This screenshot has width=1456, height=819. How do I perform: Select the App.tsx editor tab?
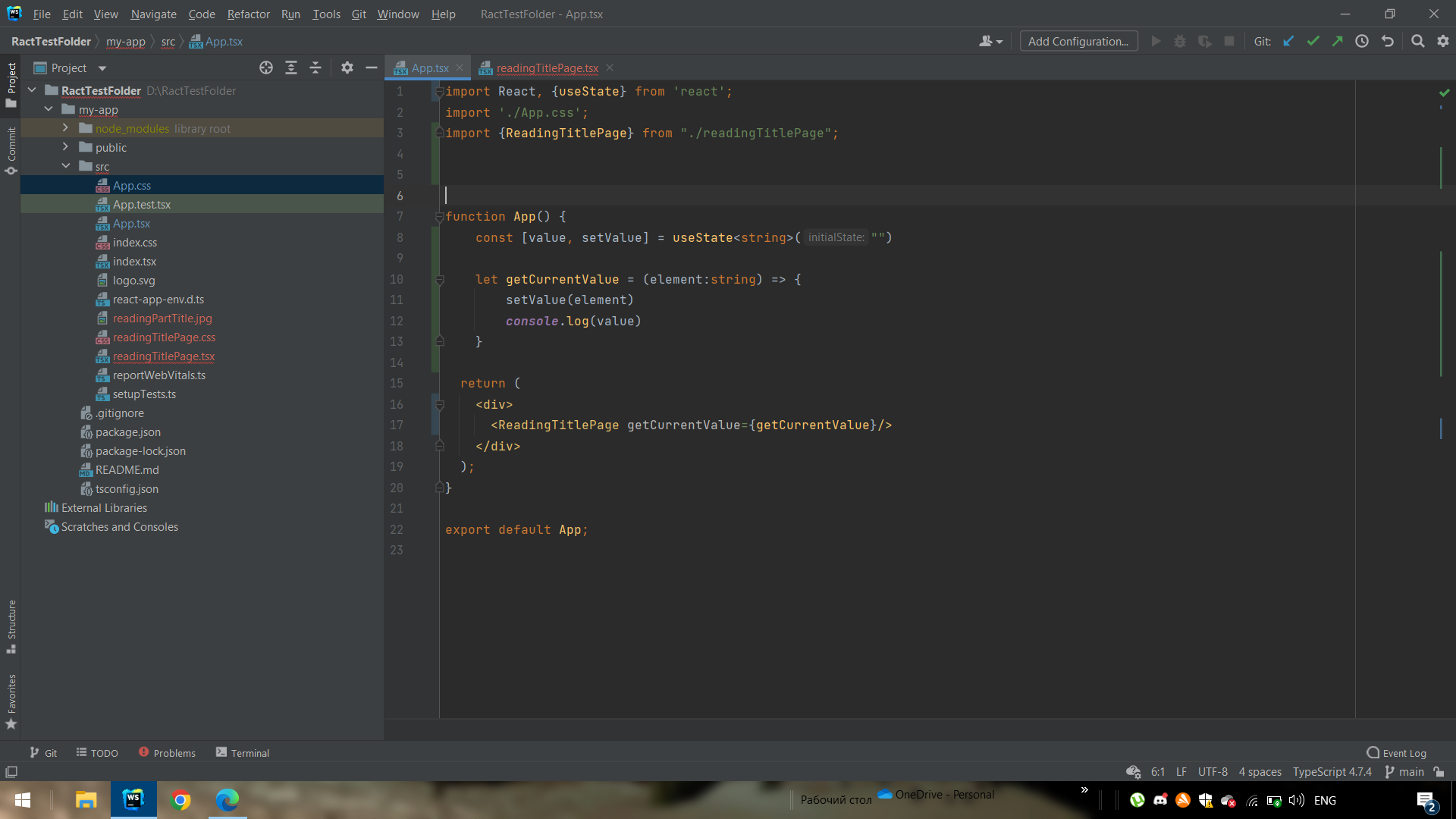pyautogui.click(x=423, y=67)
